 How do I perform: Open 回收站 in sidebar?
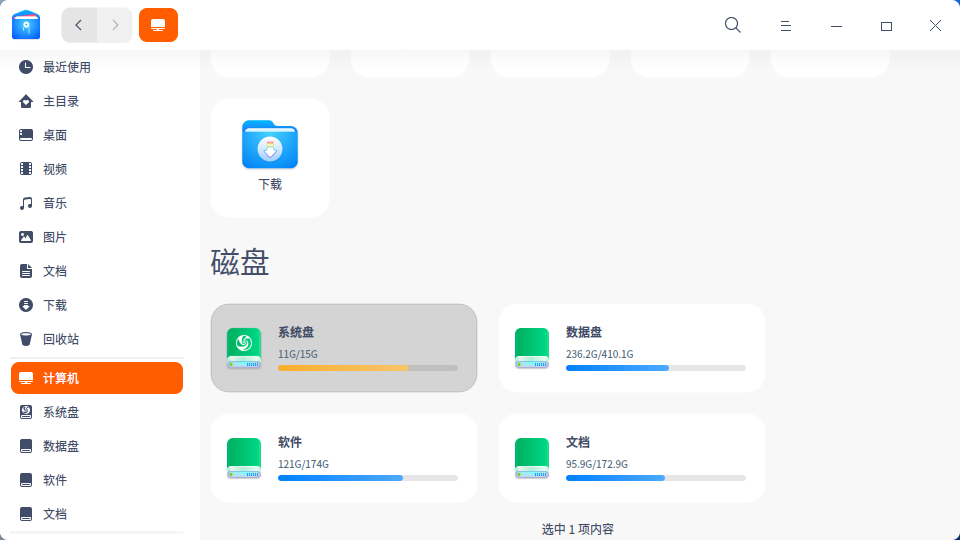point(97,339)
